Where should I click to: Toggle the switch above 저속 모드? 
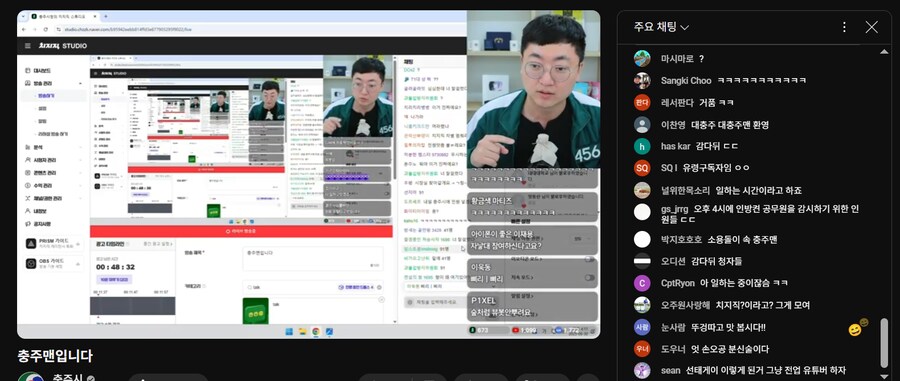[x=589, y=259]
